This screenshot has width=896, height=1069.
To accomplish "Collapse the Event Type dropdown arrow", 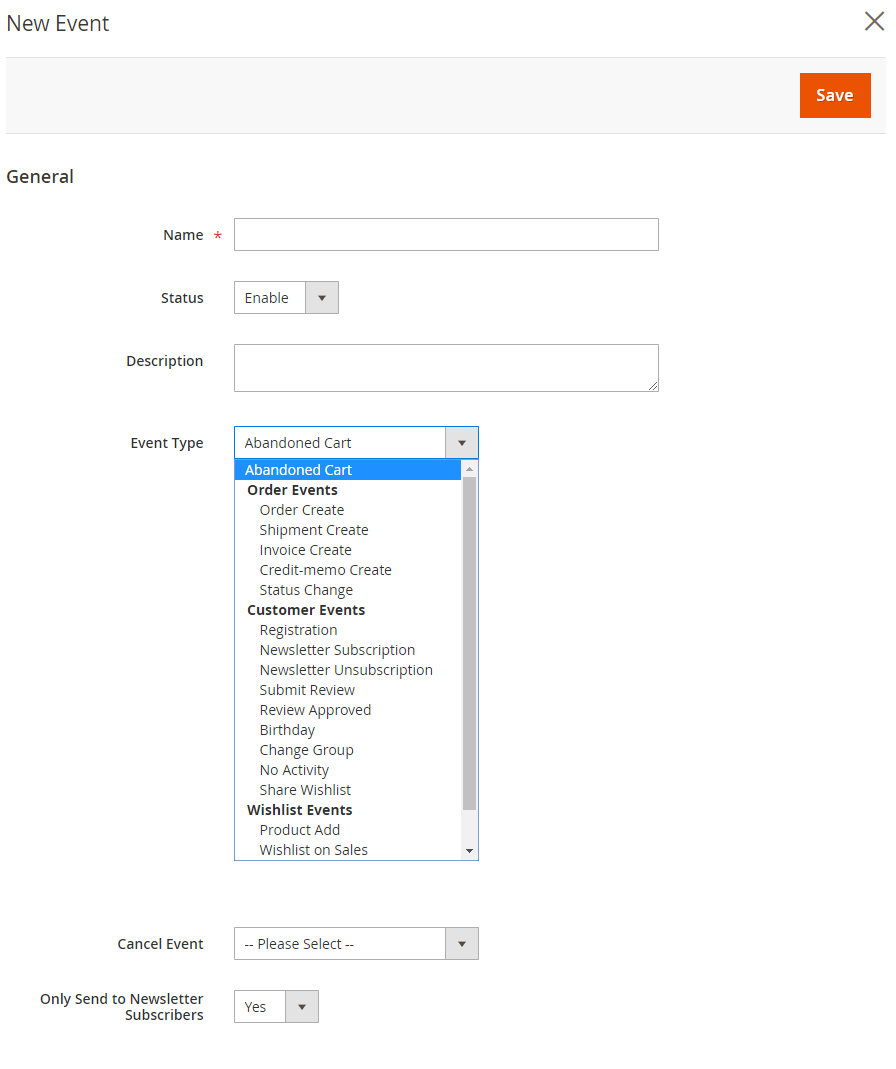I will 461,443.
